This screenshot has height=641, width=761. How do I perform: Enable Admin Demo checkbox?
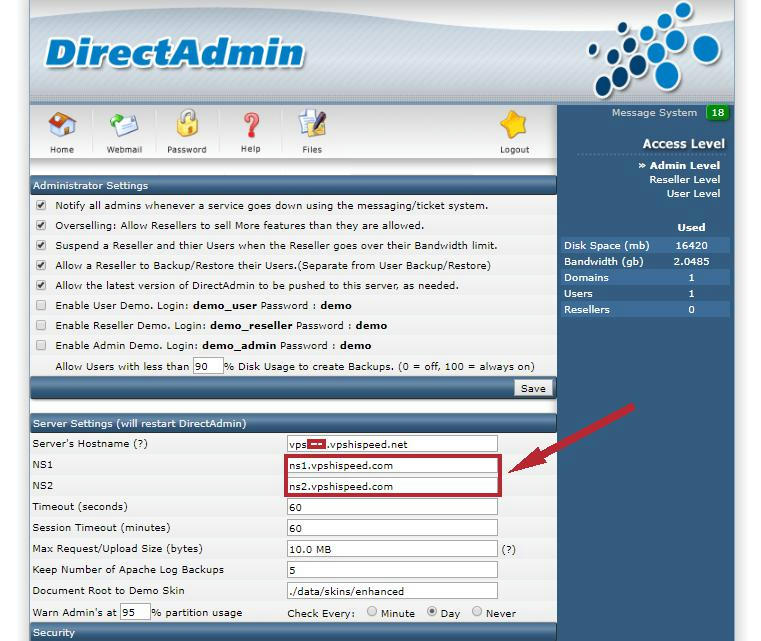pos(41,345)
